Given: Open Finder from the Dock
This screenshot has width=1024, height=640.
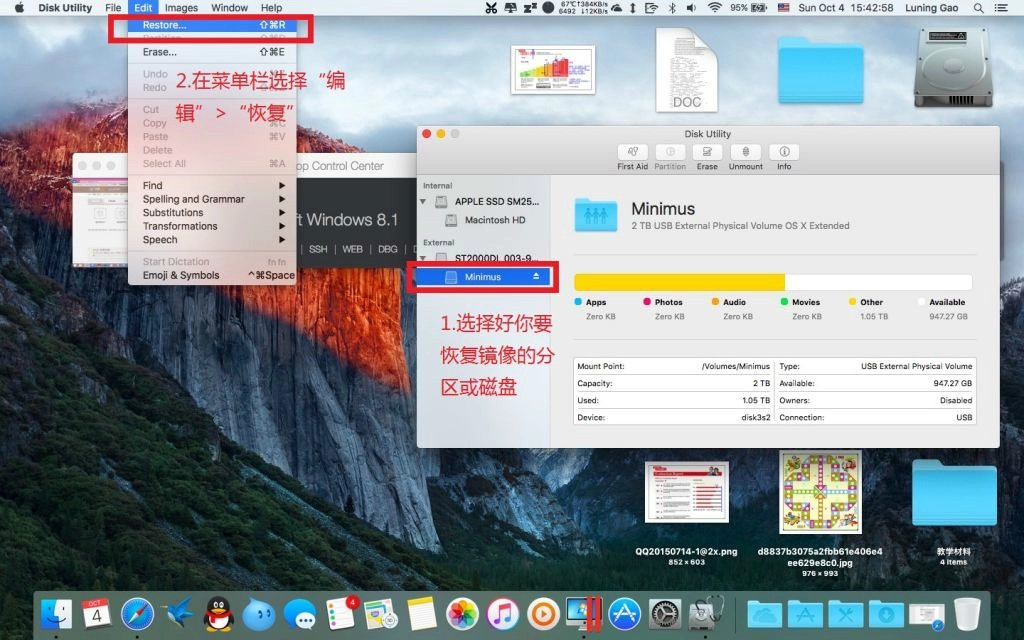Looking at the screenshot, I should [x=57, y=615].
